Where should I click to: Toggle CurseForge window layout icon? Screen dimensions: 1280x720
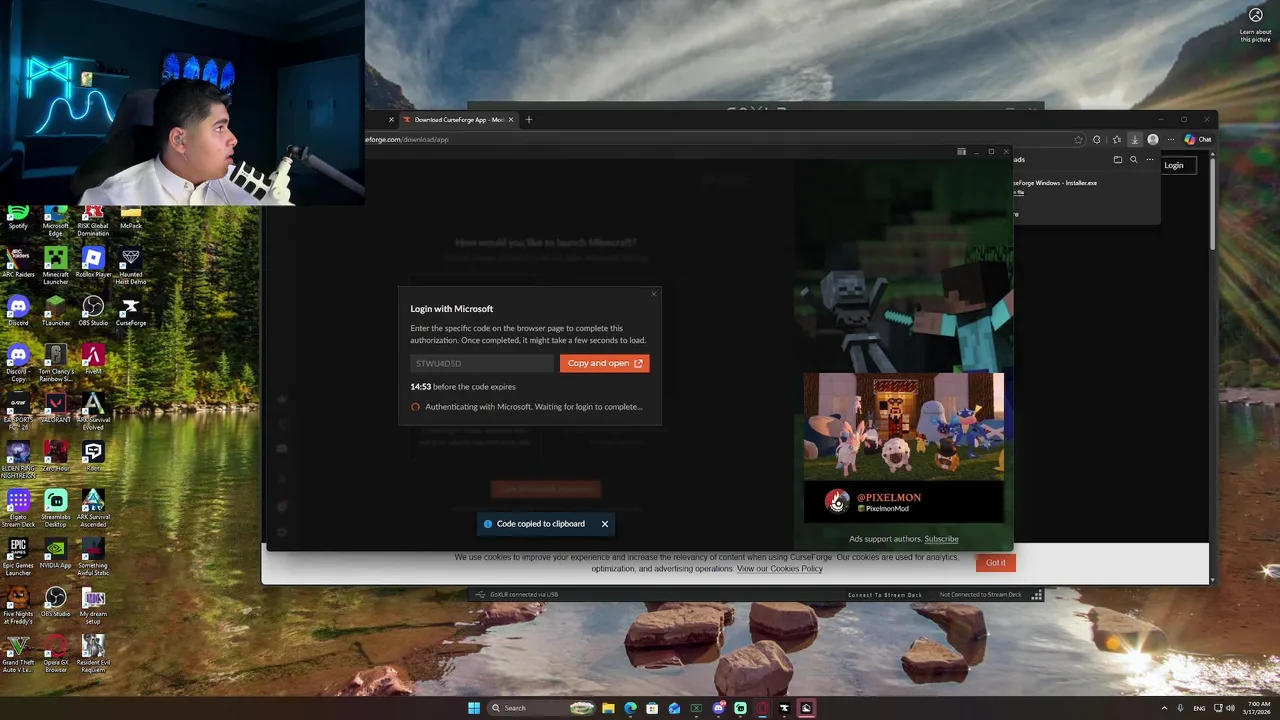pyautogui.click(x=961, y=152)
